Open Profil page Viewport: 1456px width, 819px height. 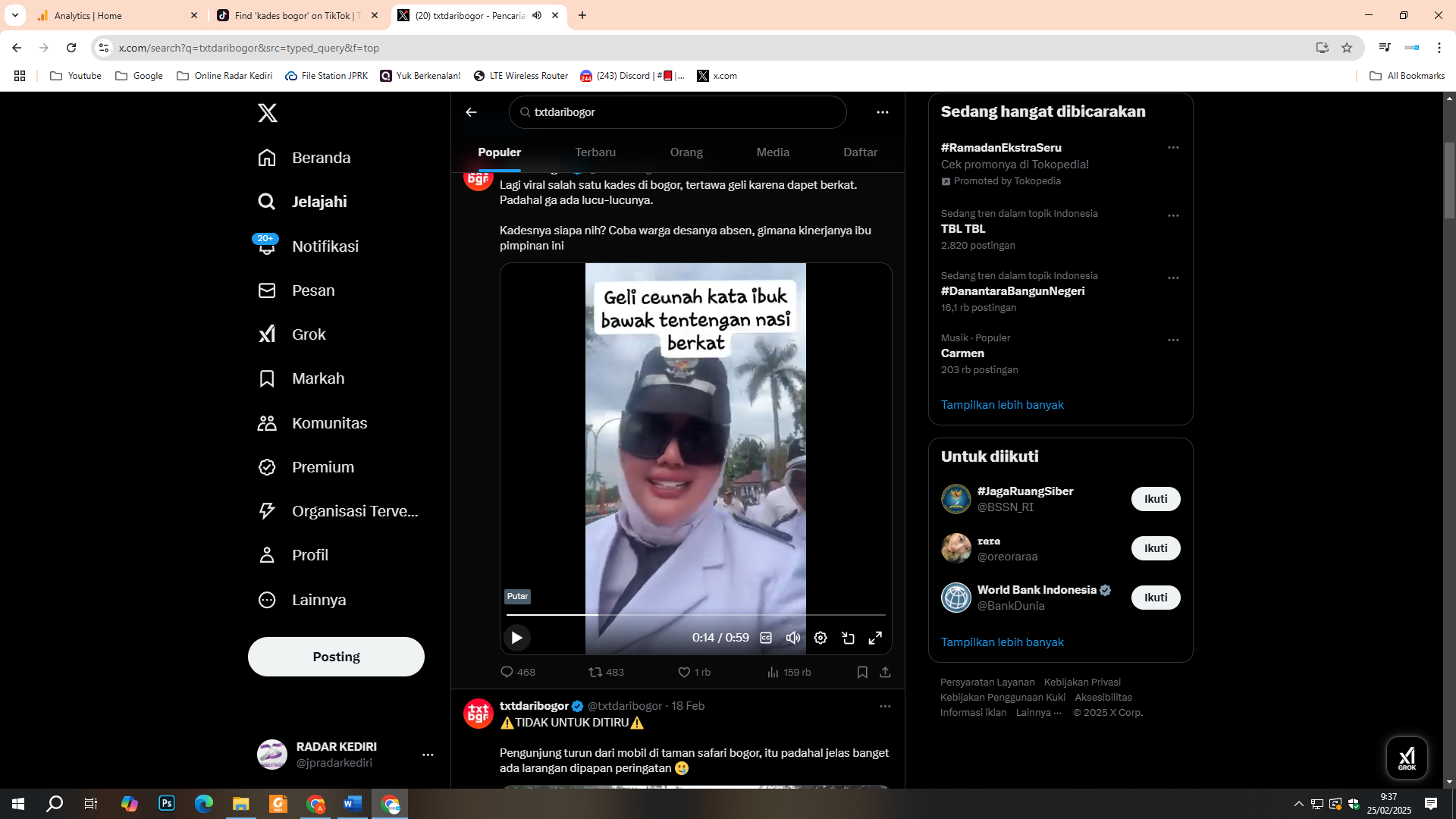point(293,555)
